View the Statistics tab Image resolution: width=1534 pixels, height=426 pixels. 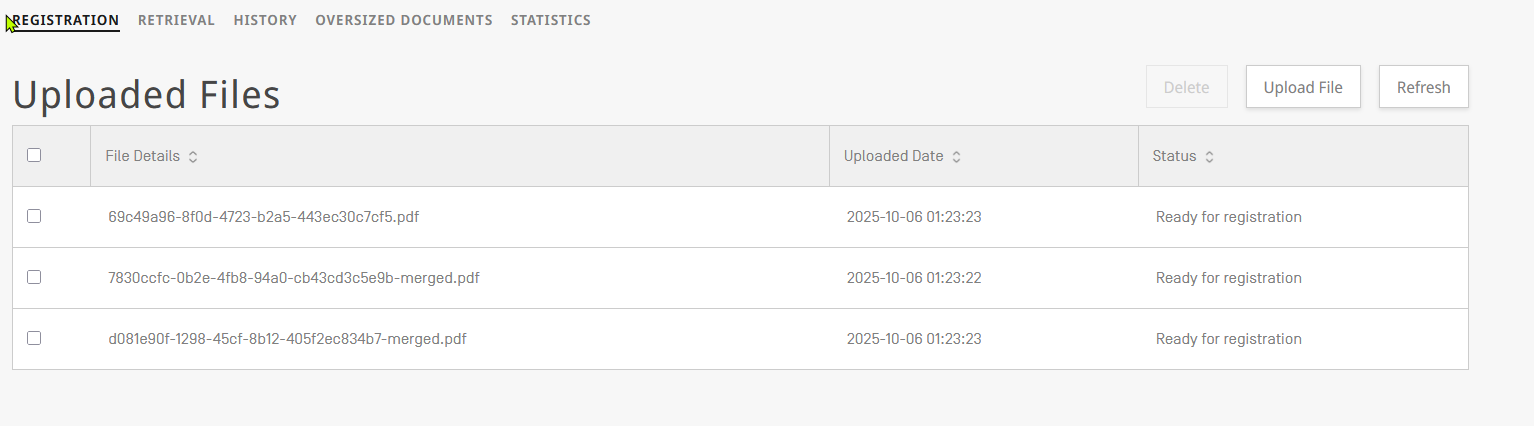[550, 20]
